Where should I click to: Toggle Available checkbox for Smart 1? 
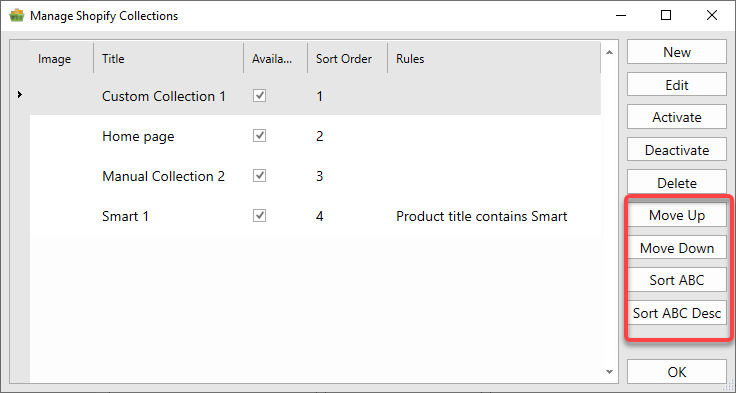coord(260,216)
